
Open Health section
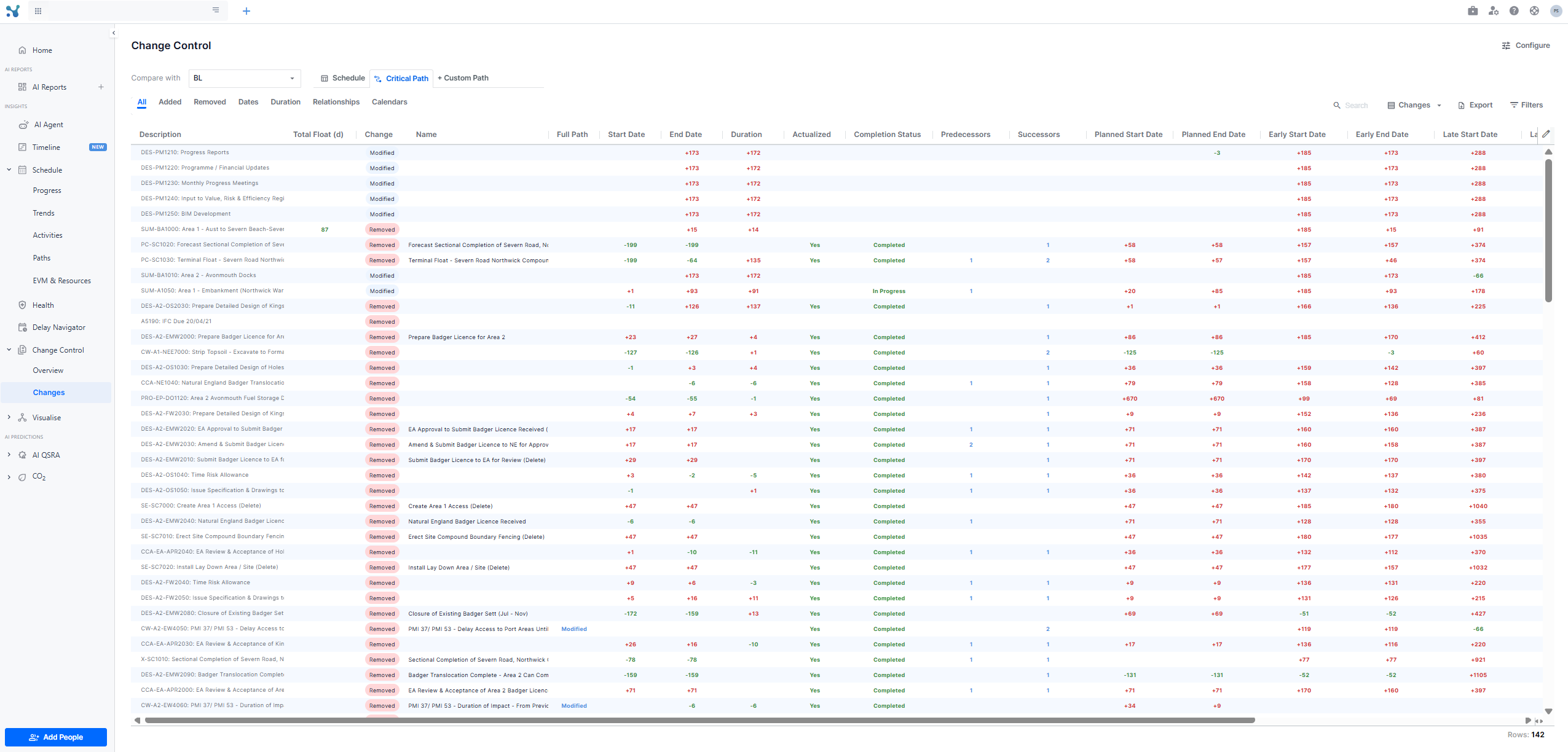tap(43, 305)
